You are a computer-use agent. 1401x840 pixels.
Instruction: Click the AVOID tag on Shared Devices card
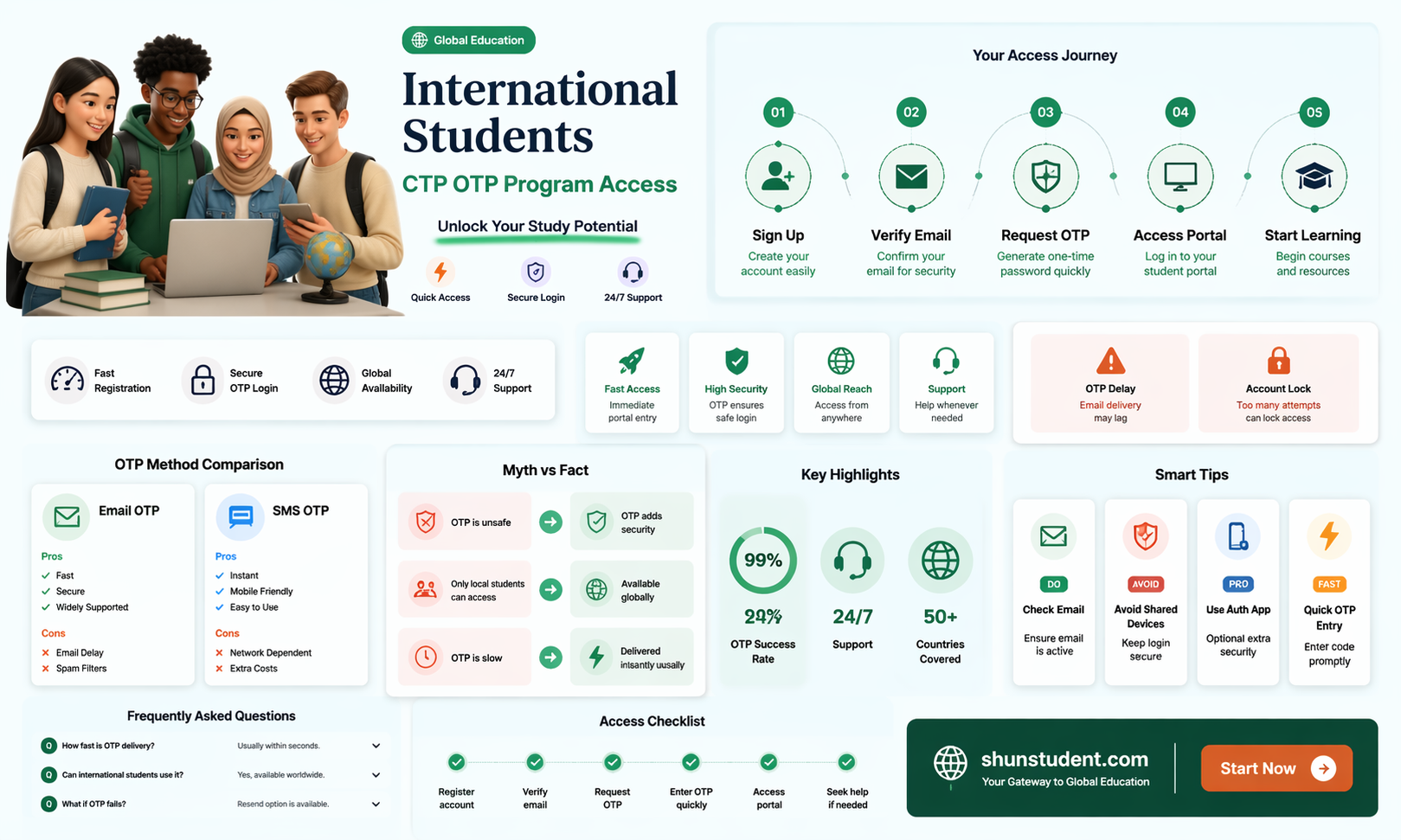1146,584
